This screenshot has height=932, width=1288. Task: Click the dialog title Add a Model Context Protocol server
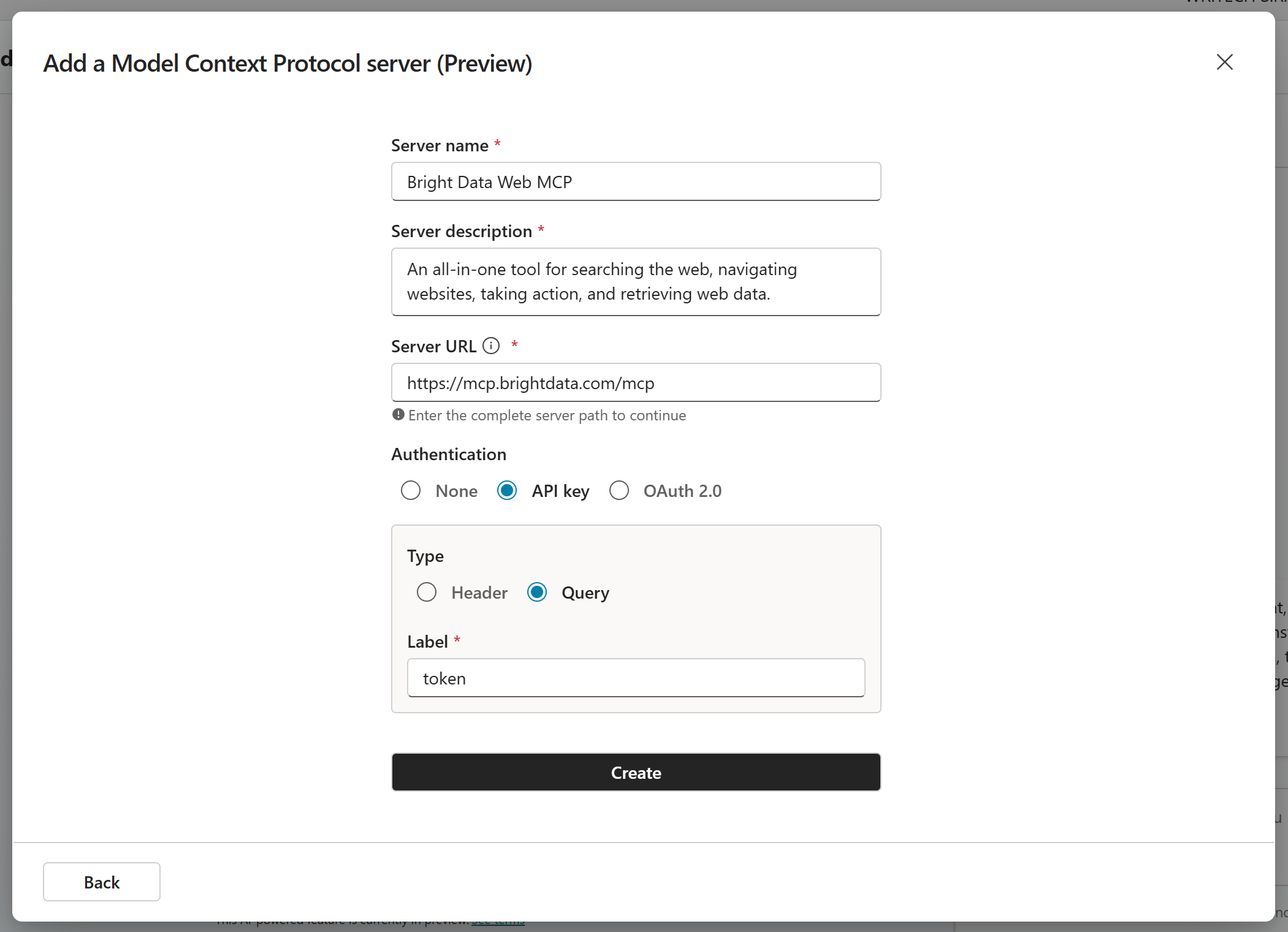coord(288,63)
